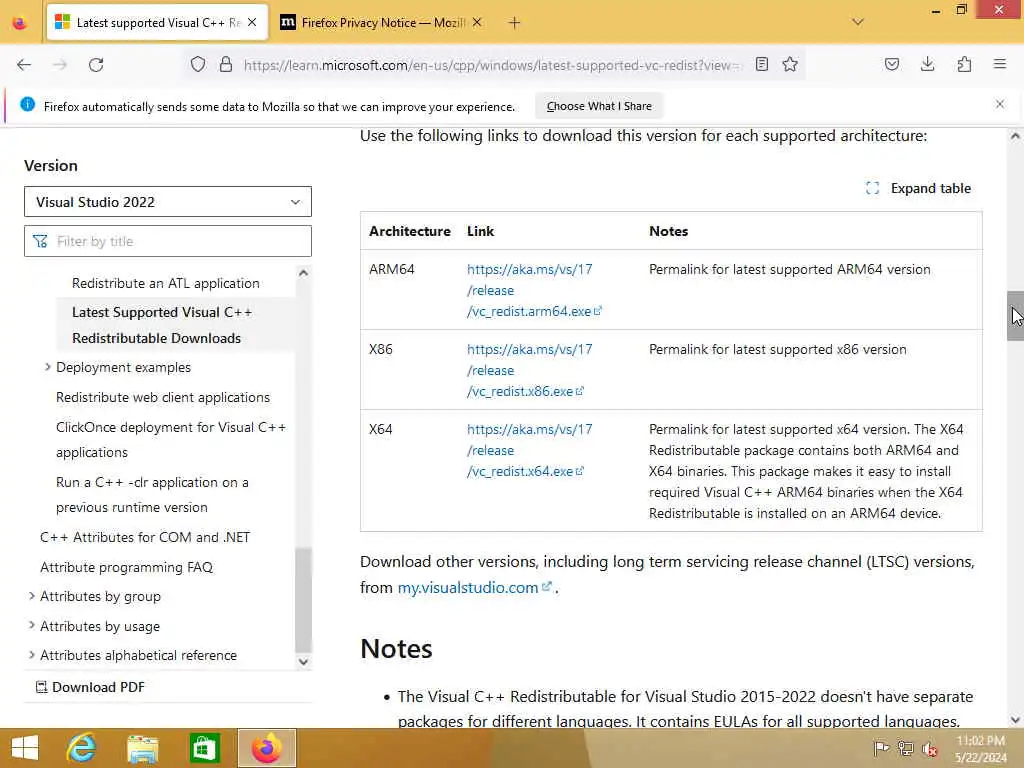
Task: Close the Latest supported Visual C++ tab
Action: click(252, 22)
